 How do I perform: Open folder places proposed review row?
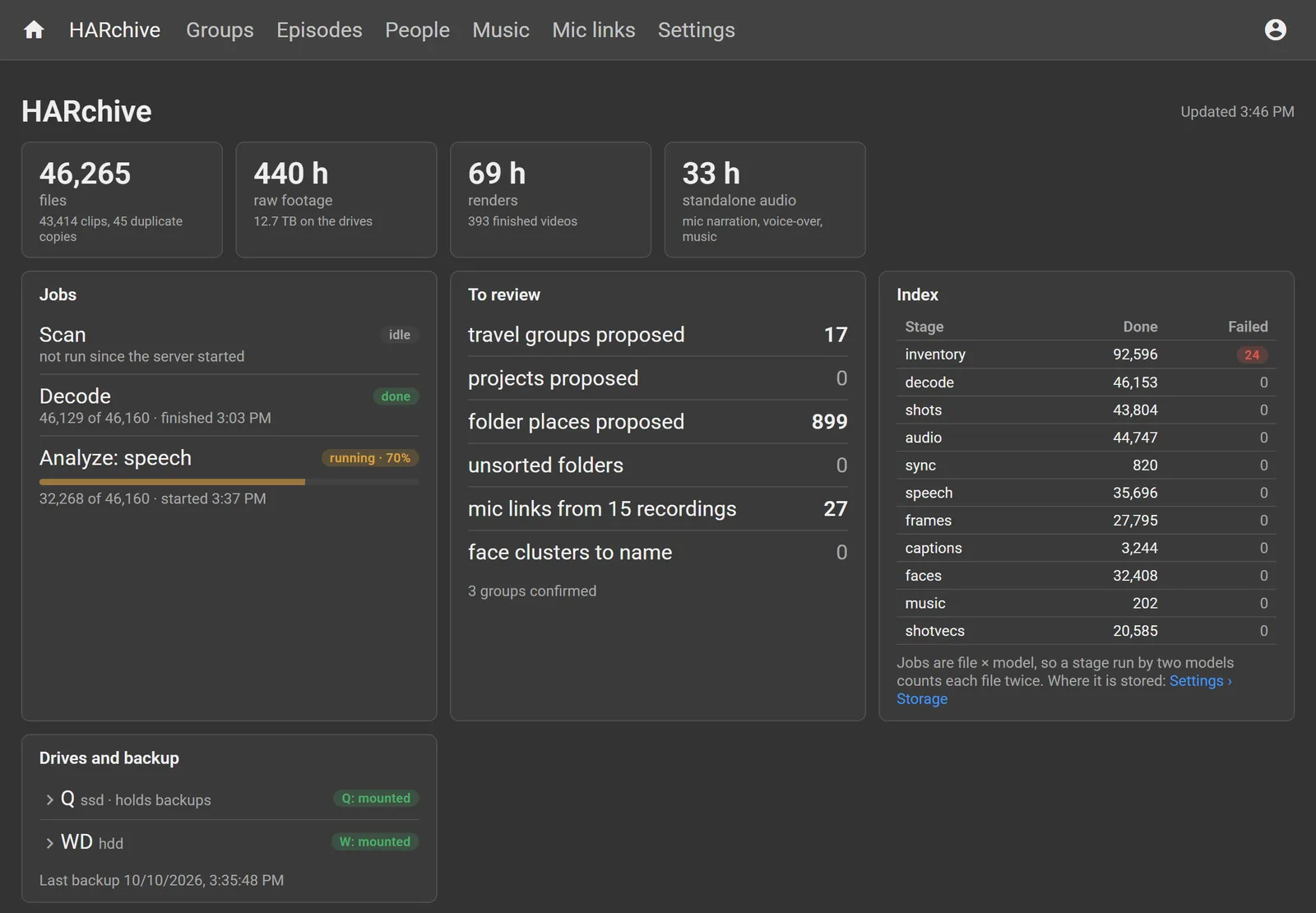[657, 422]
